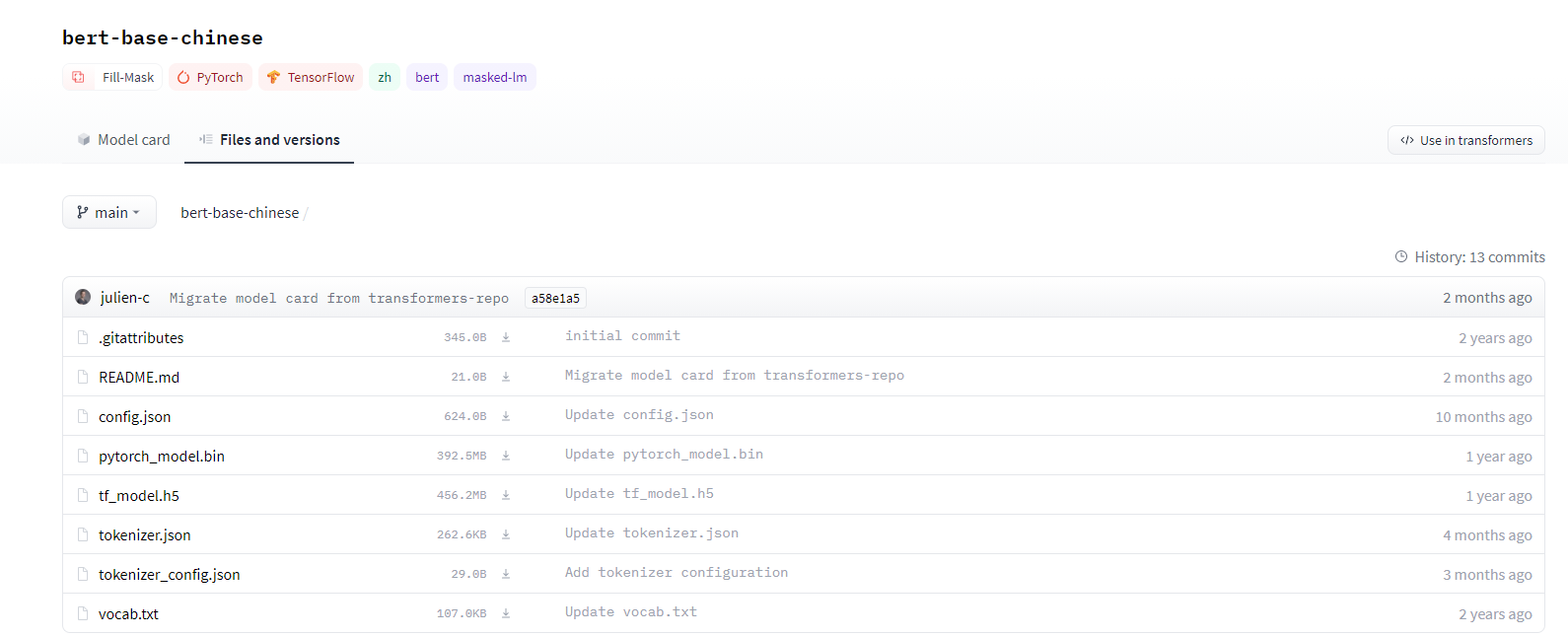This screenshot has height=637, width=1568.
Task: Download .gitattributes via its arrow icon
Action: [x=506, y=337]
